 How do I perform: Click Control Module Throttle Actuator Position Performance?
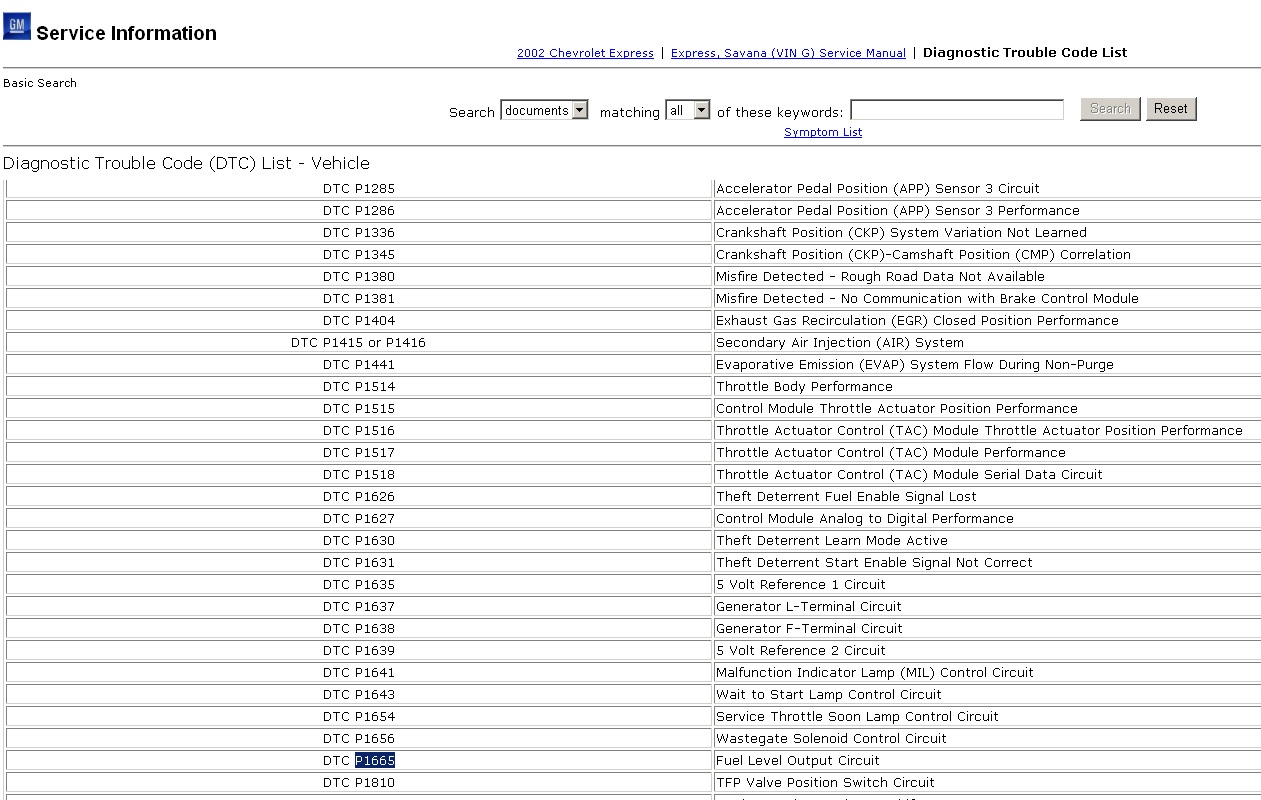(897, 408)
